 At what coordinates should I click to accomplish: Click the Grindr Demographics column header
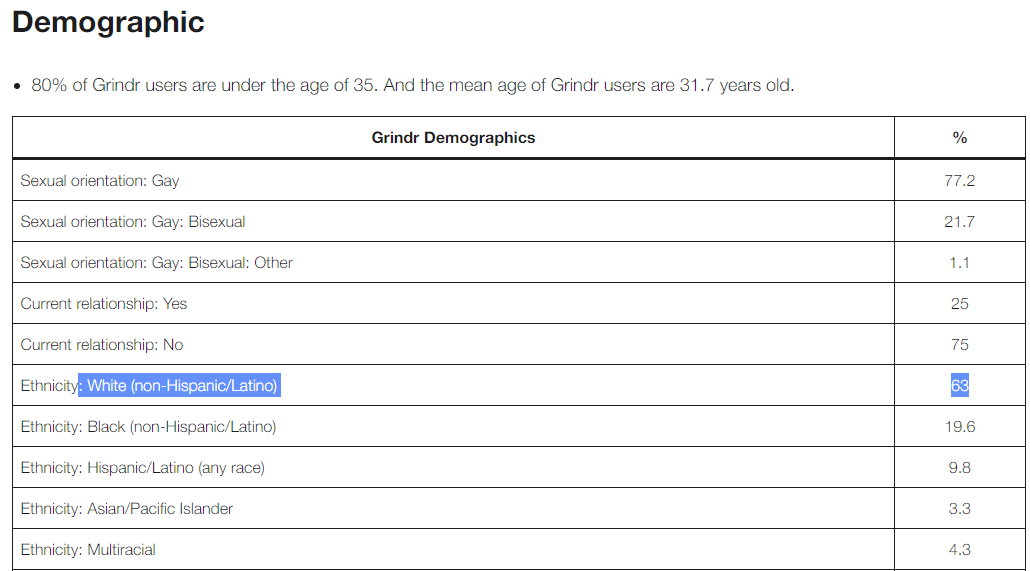tap(453, 138)
